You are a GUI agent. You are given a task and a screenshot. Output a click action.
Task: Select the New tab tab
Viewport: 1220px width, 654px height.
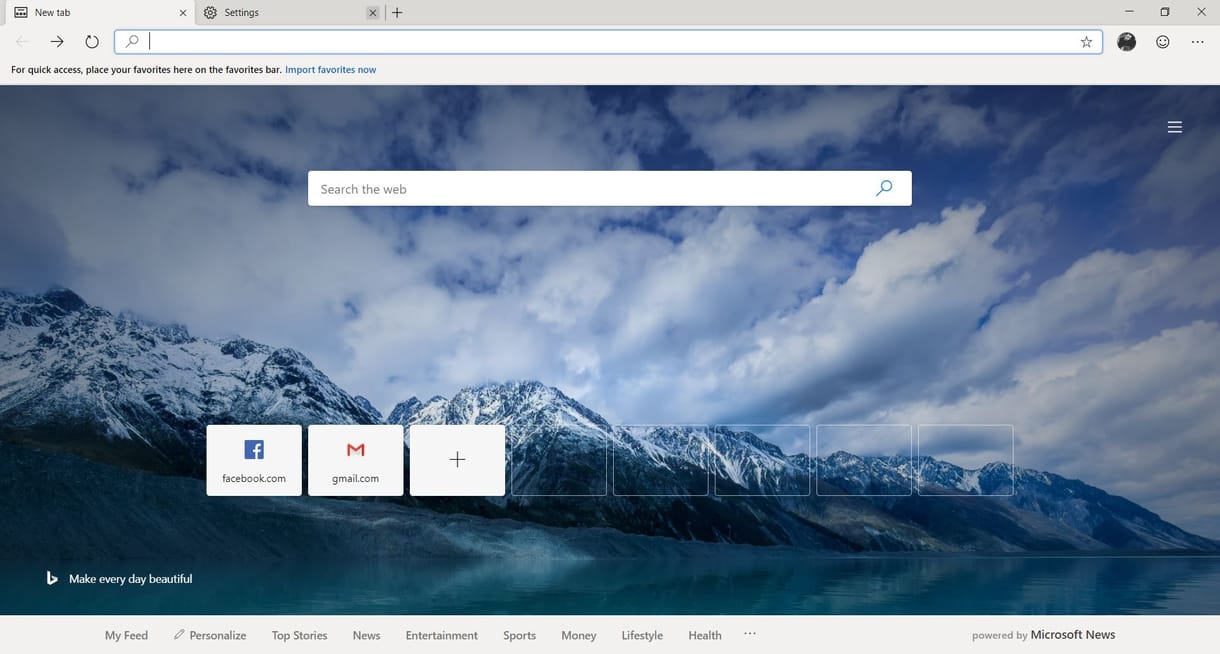100,13
